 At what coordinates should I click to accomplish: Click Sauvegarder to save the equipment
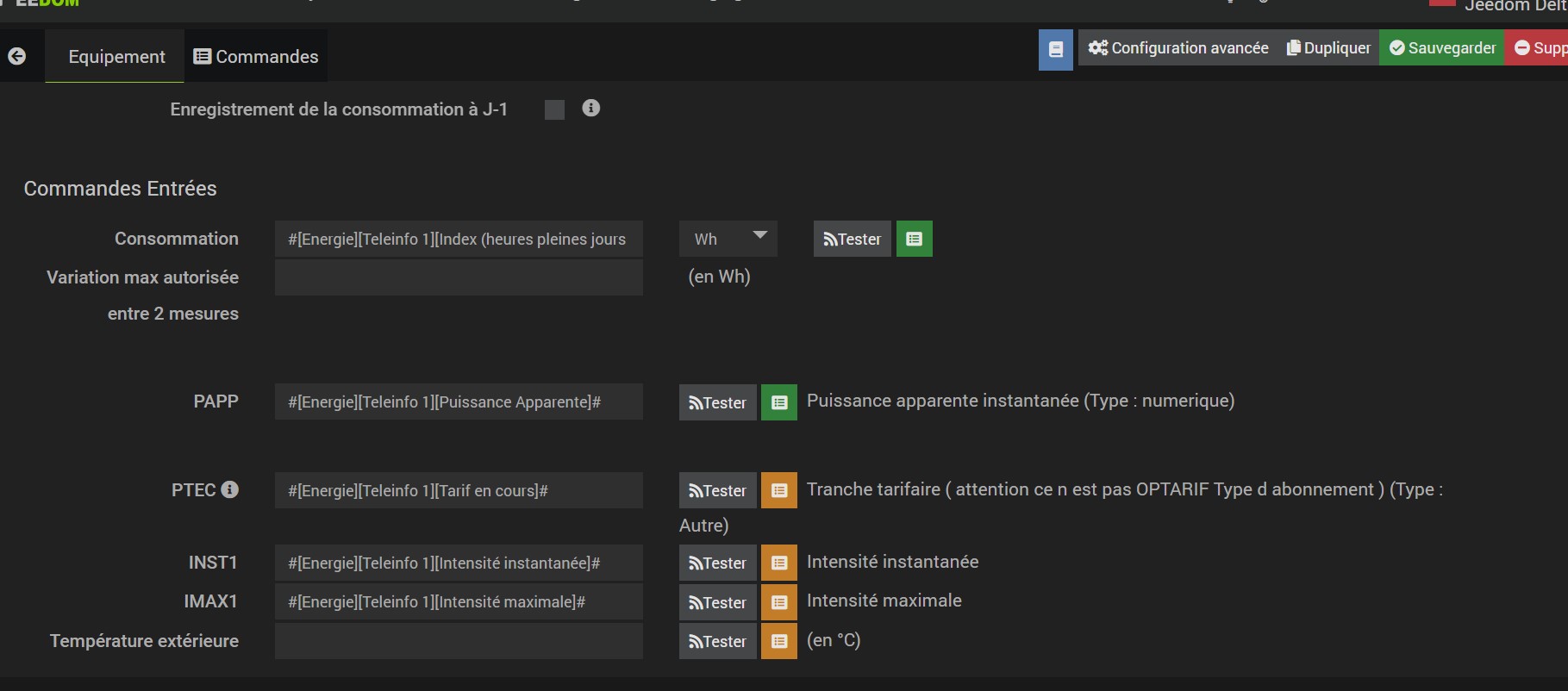click(1442, 48)
